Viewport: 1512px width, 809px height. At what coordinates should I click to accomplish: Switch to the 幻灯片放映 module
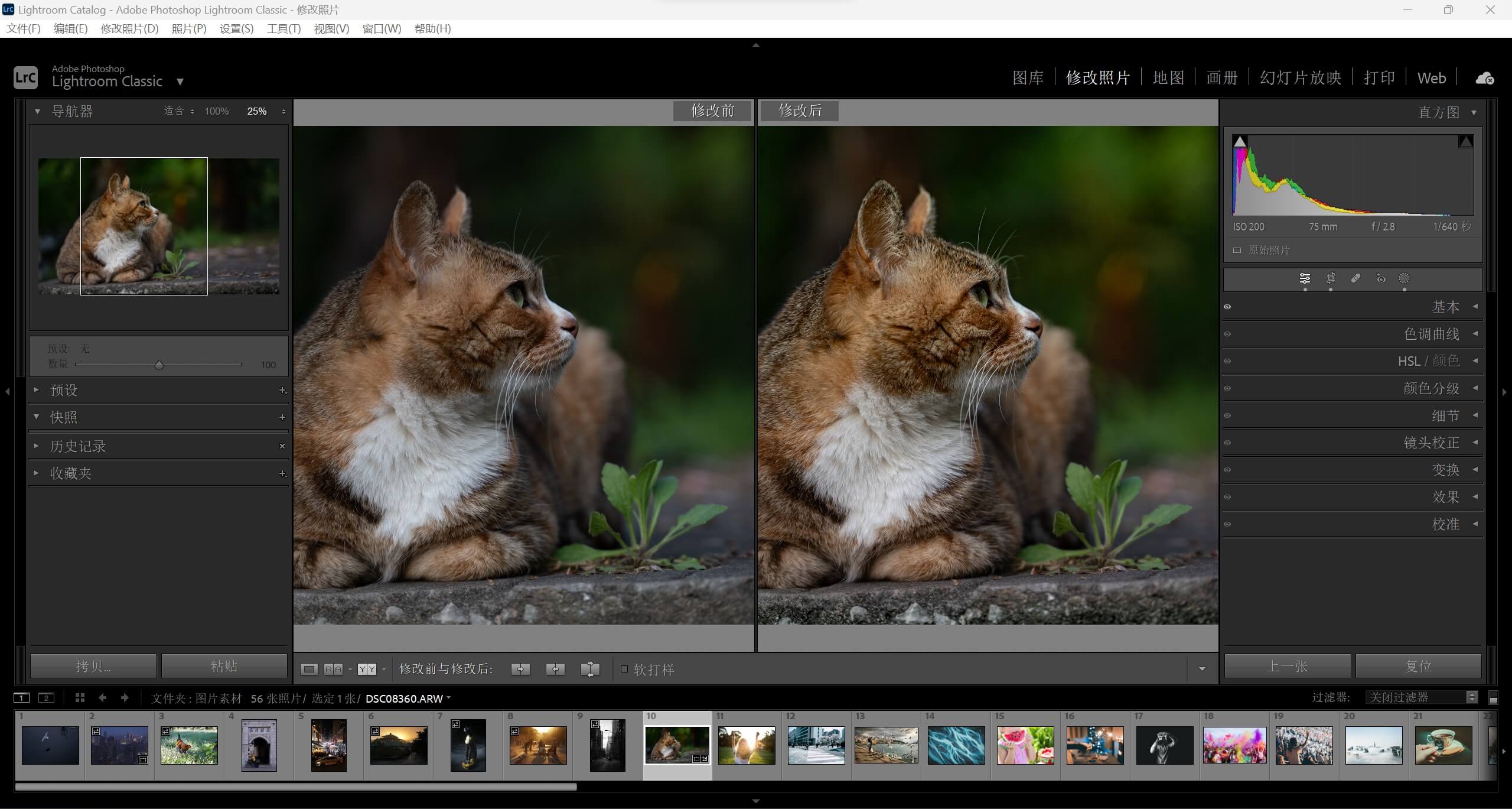(x=1301, y=78)
